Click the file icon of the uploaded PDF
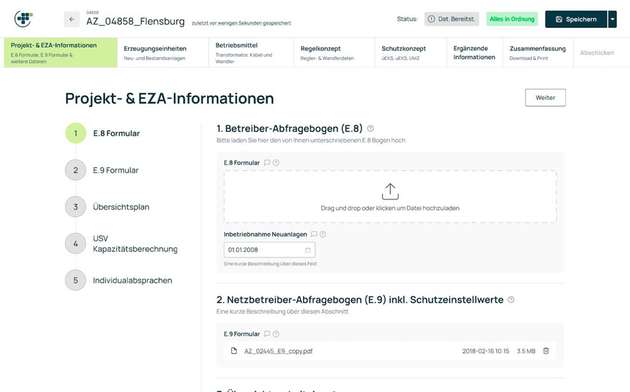630x392 pixels. [x=234, y=351]
